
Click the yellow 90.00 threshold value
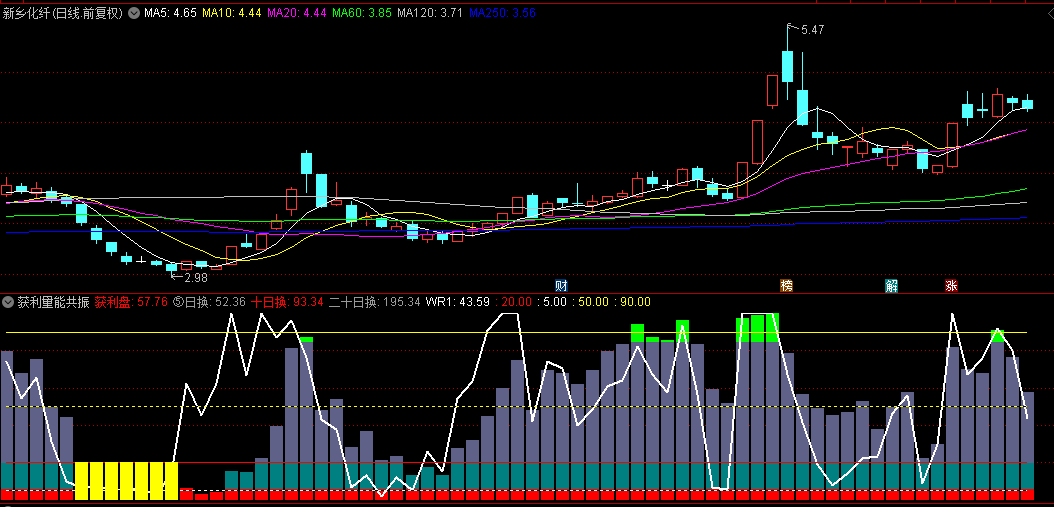(x=635, y=302)
